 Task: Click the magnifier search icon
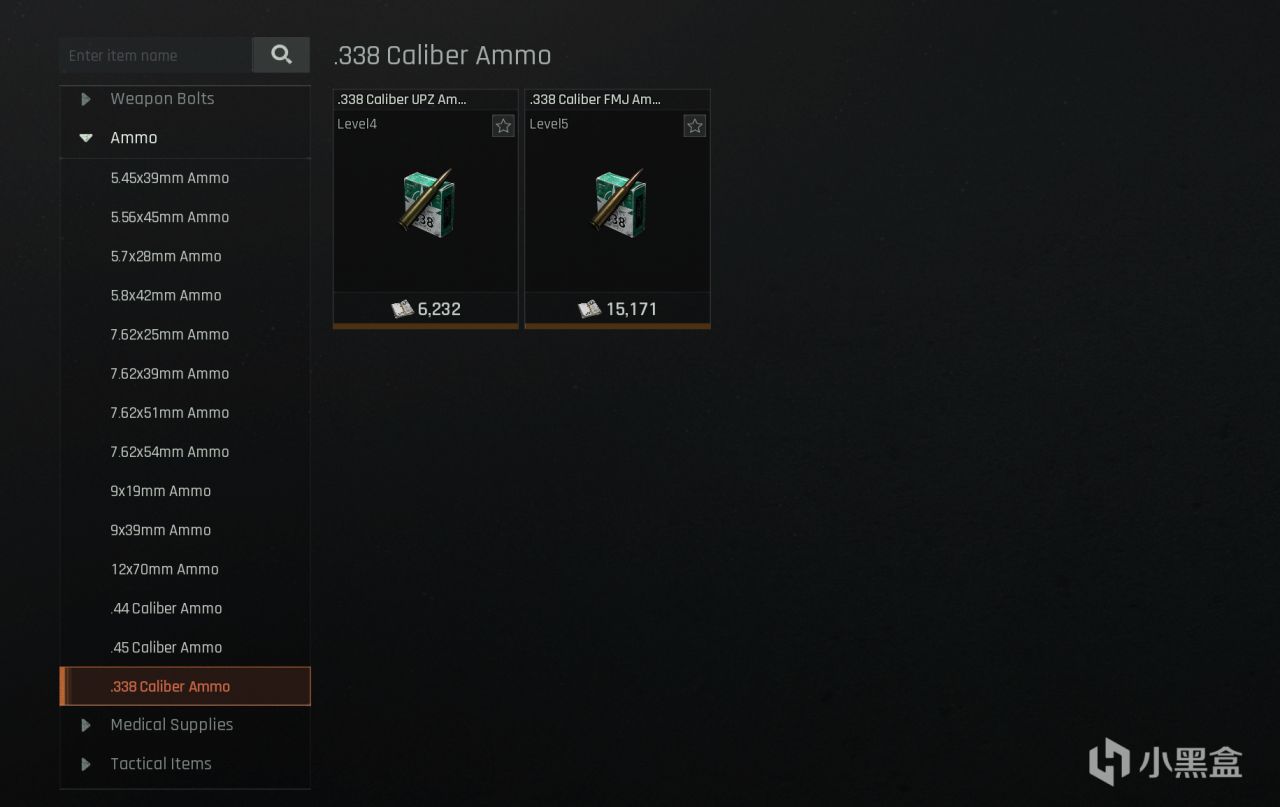281,55
